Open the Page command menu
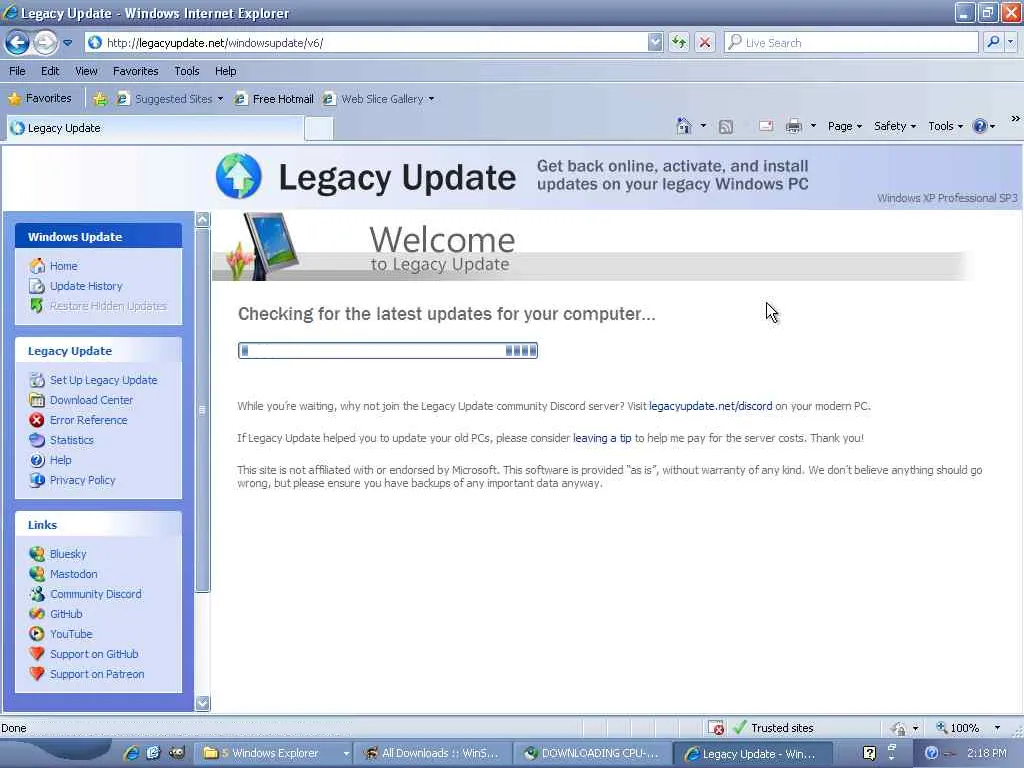Image resolution: width=1024 pixels, height=768 pixels. (844, 126)
